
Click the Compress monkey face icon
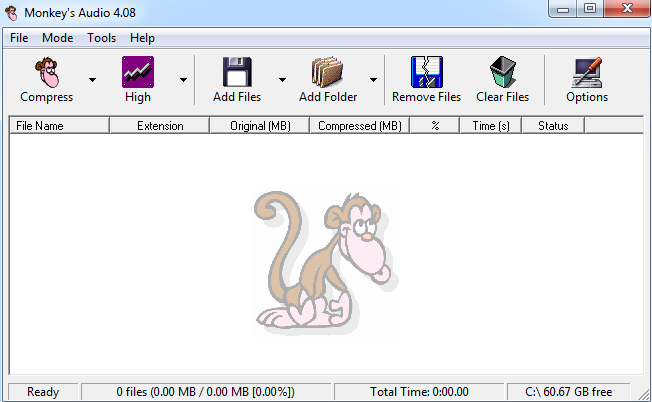click(x=47, y=72)
